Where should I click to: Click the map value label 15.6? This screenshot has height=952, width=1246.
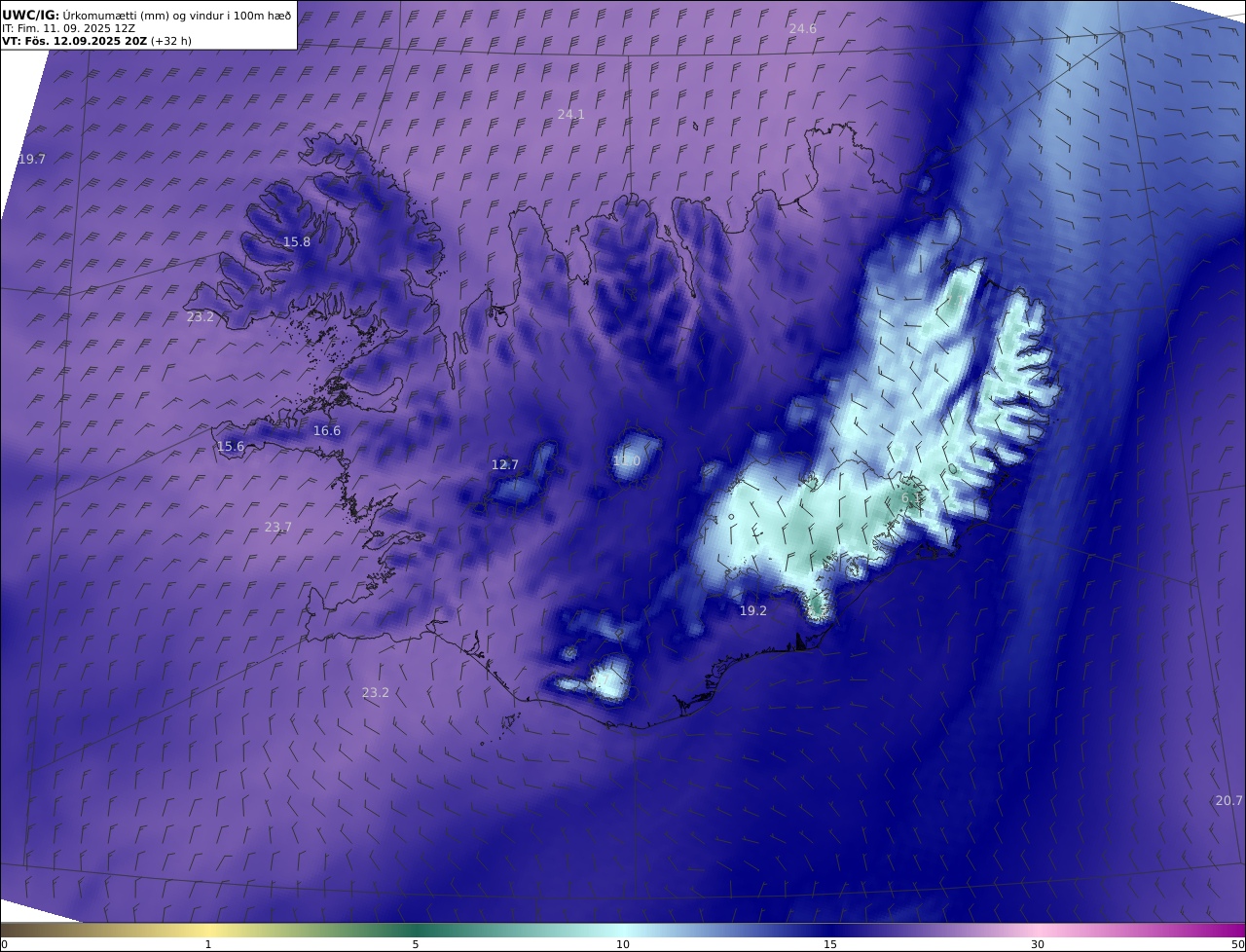pos(231,446)
